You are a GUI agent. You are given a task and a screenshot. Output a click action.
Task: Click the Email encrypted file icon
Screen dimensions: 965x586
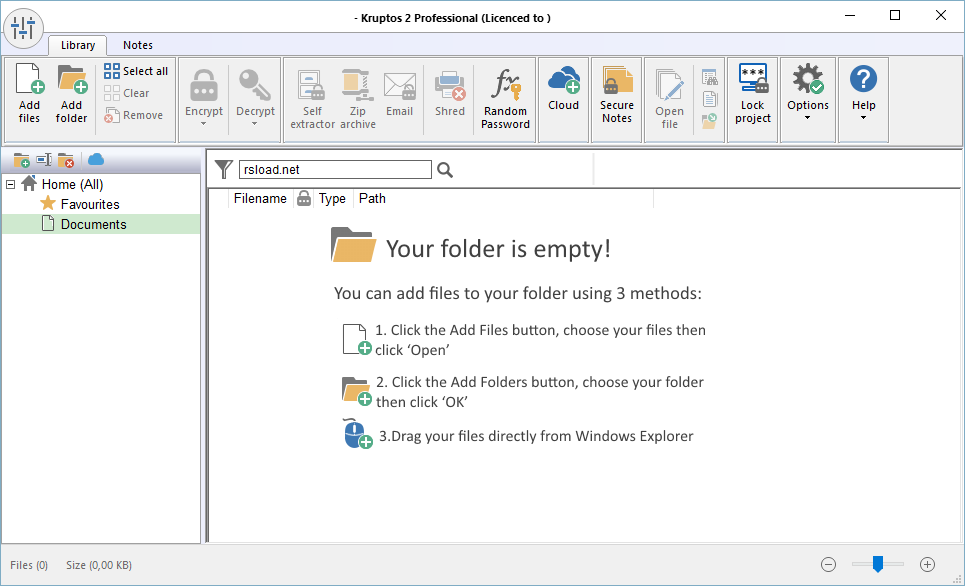click(x=399, y=86)
